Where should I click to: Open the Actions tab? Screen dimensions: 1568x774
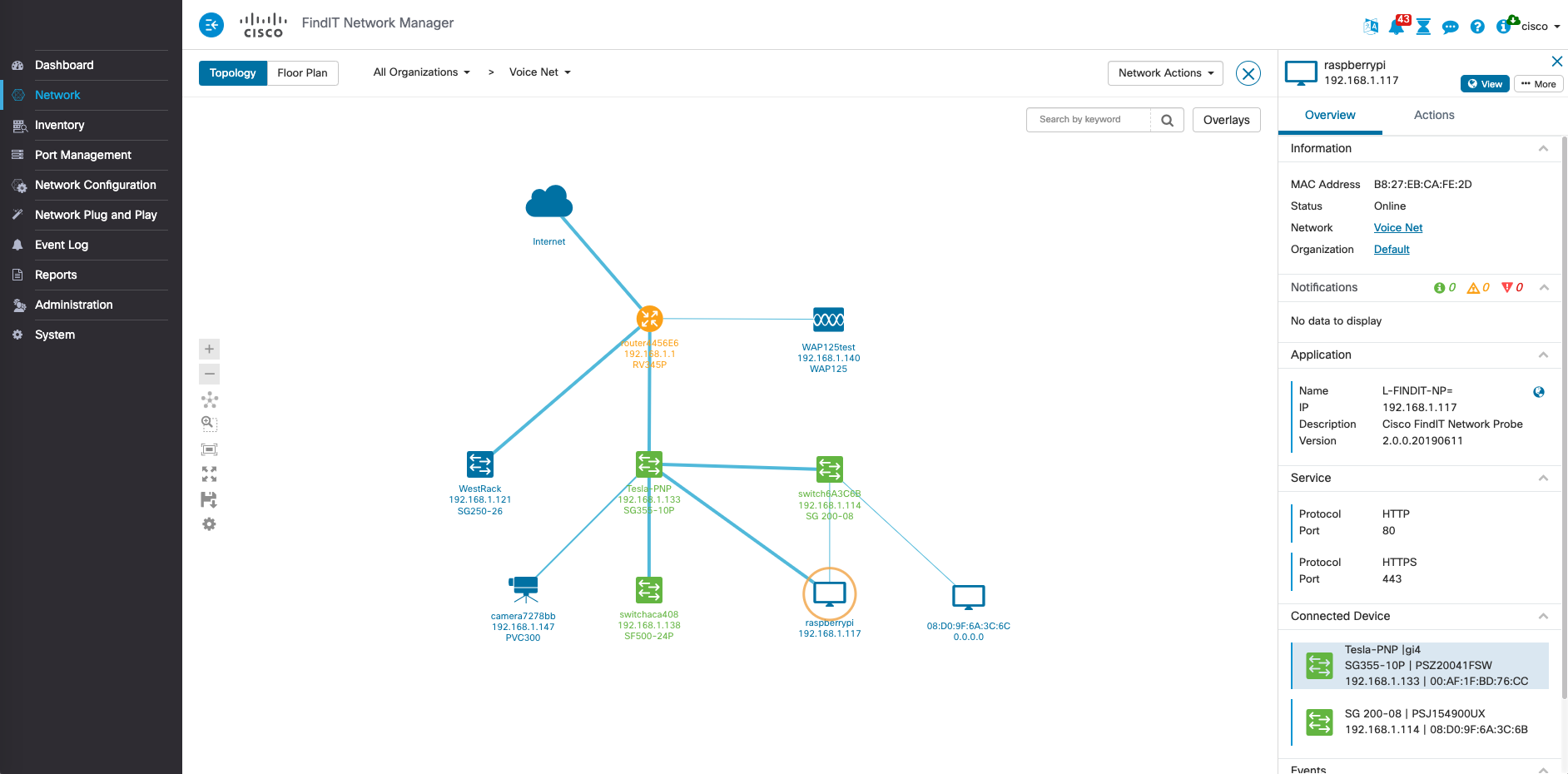click(x=1434, y=115)
